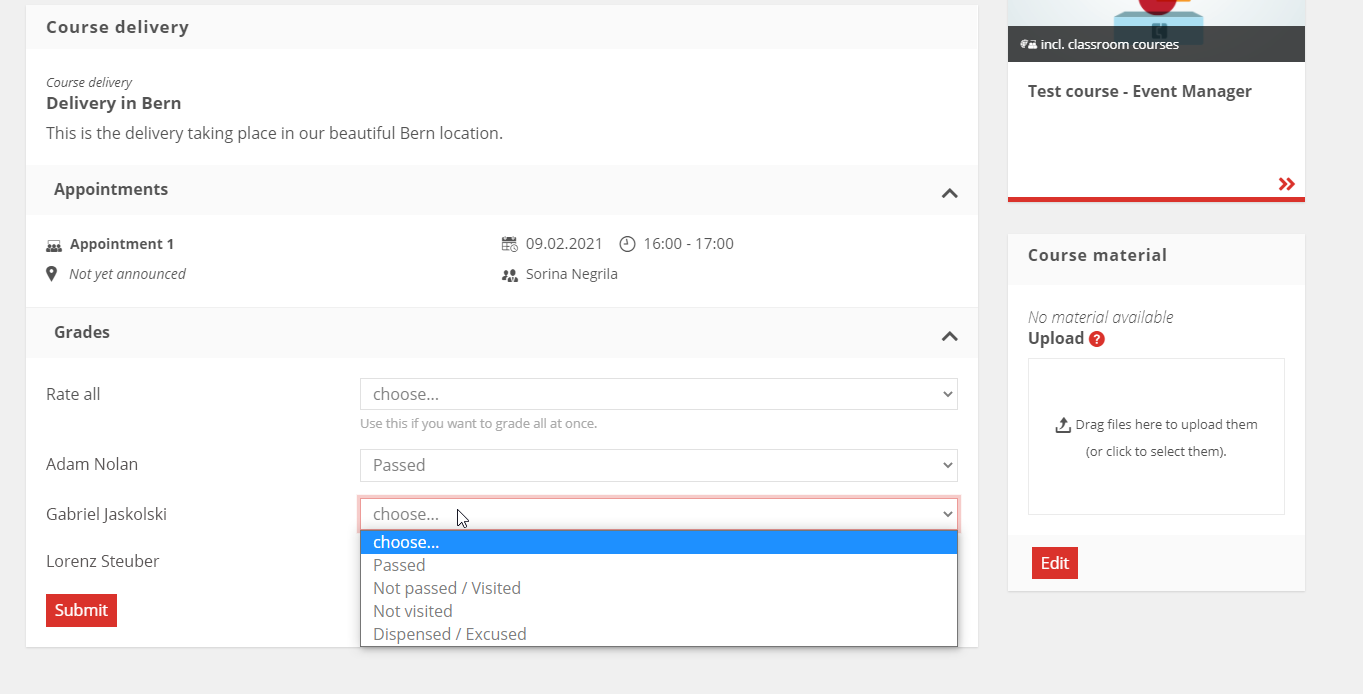Open the Rate all dropdown

(x=658, y=394)
